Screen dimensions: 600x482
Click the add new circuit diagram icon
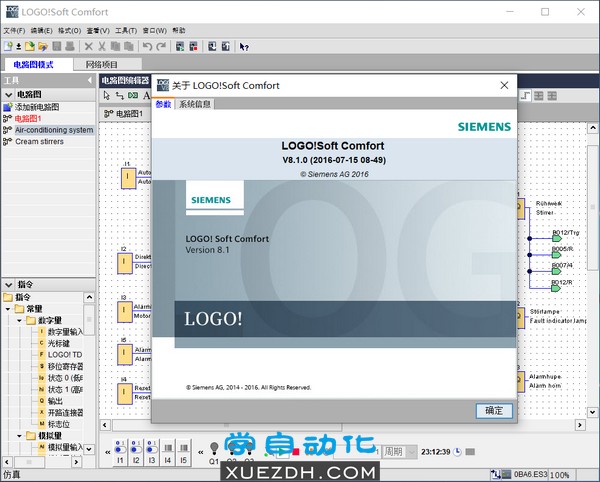8,107
